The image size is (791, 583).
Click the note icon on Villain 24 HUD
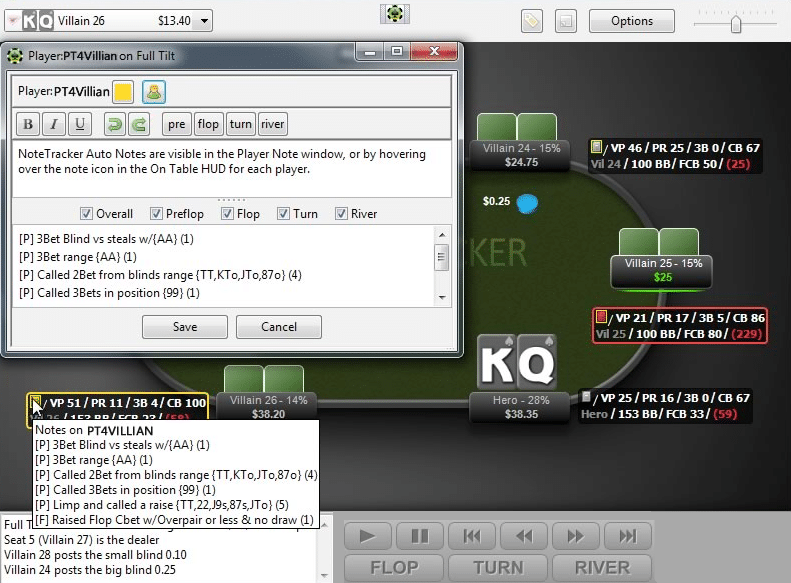596,147
